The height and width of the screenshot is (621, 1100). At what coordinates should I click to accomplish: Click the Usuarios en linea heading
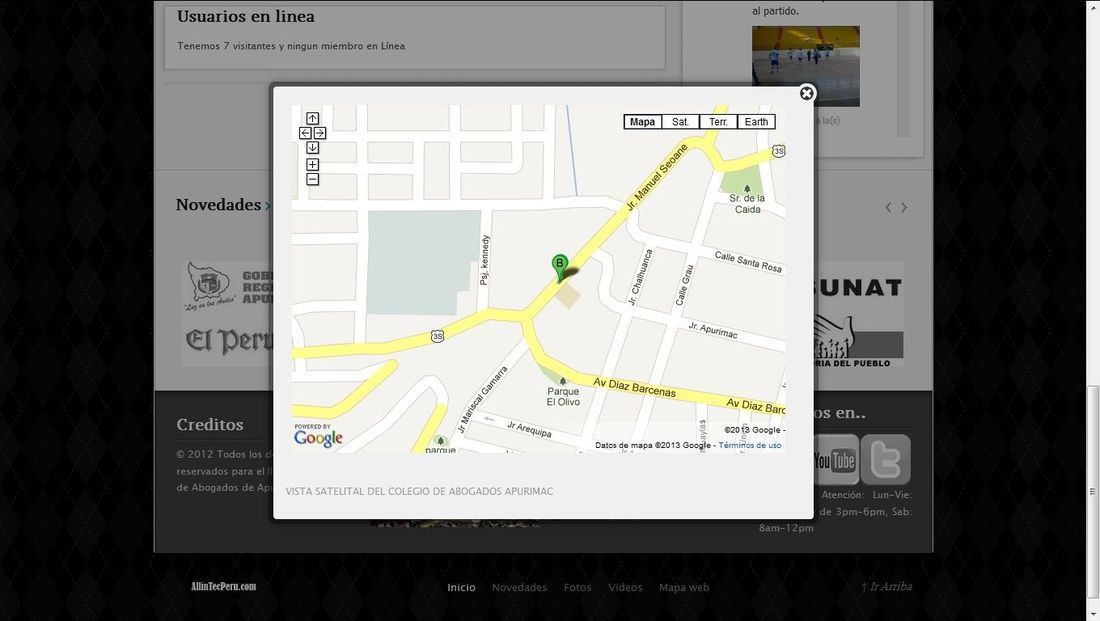point(246,16)
